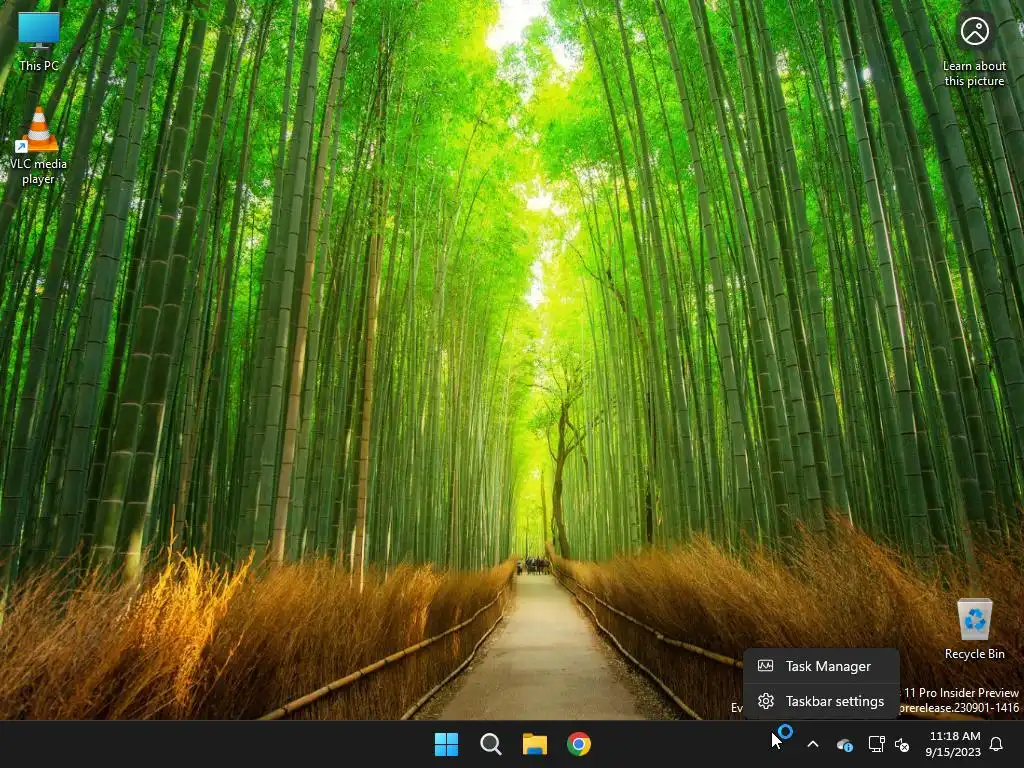Select the VLC media player shortcut
The height and width of the screenshot is (768, 1024).
[x=38, y=146]
